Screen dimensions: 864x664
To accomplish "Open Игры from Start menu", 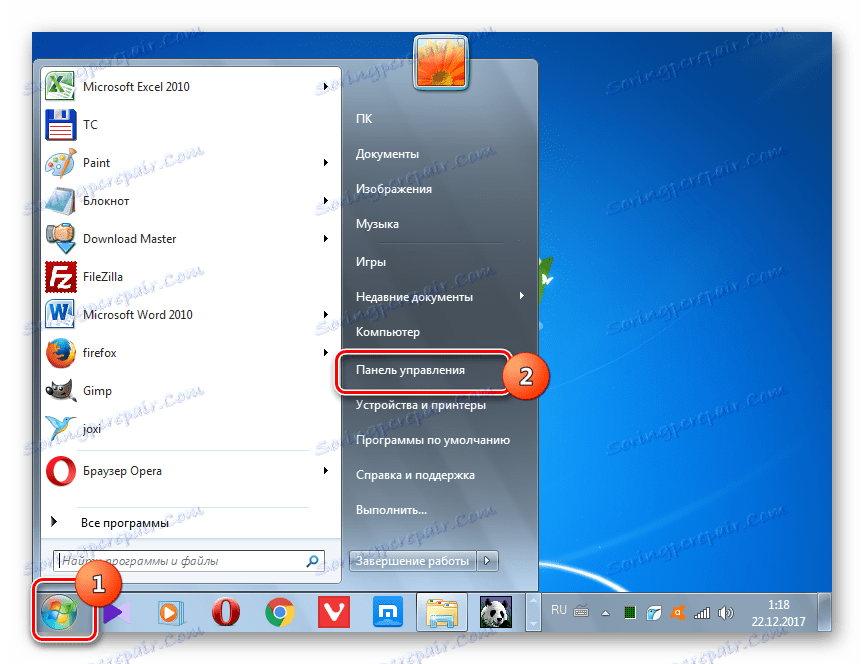I will coord(371,262).
